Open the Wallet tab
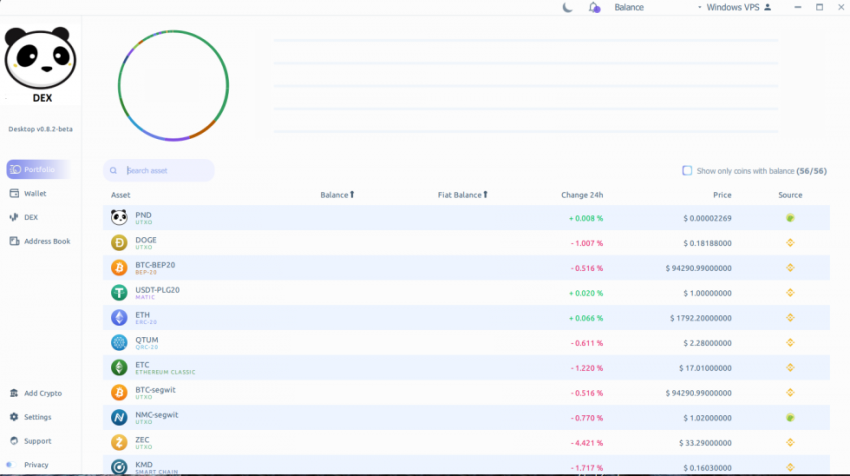Viewport: 850px width, 476px height. pyautogui.click(x=28, y=194)
